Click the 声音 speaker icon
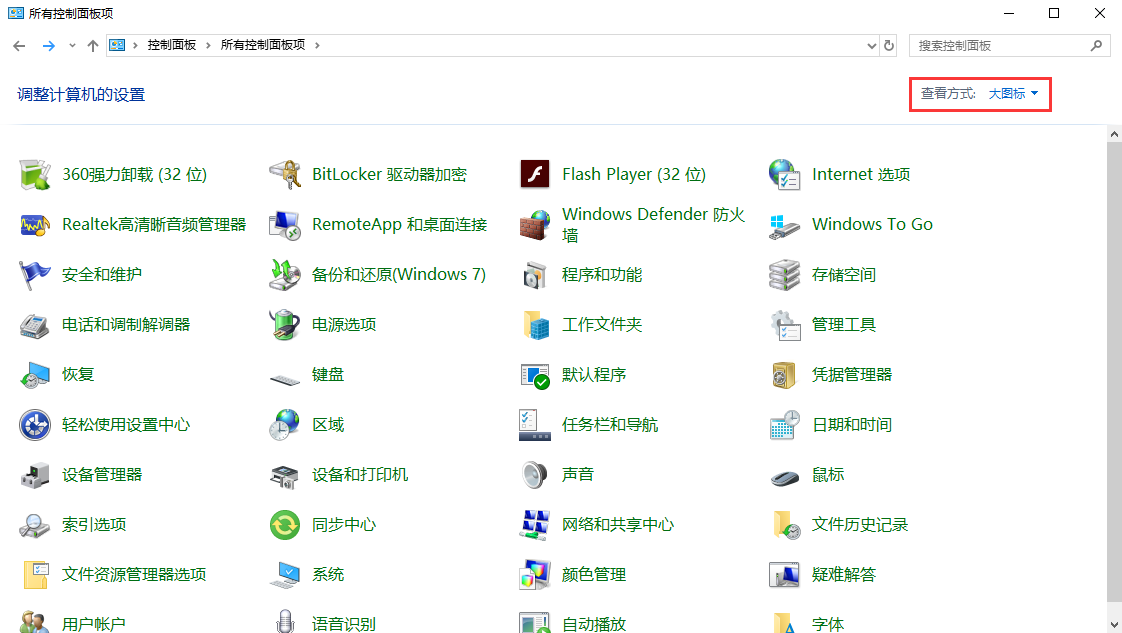Screen dimensions: 1122x633 [535, 474]
